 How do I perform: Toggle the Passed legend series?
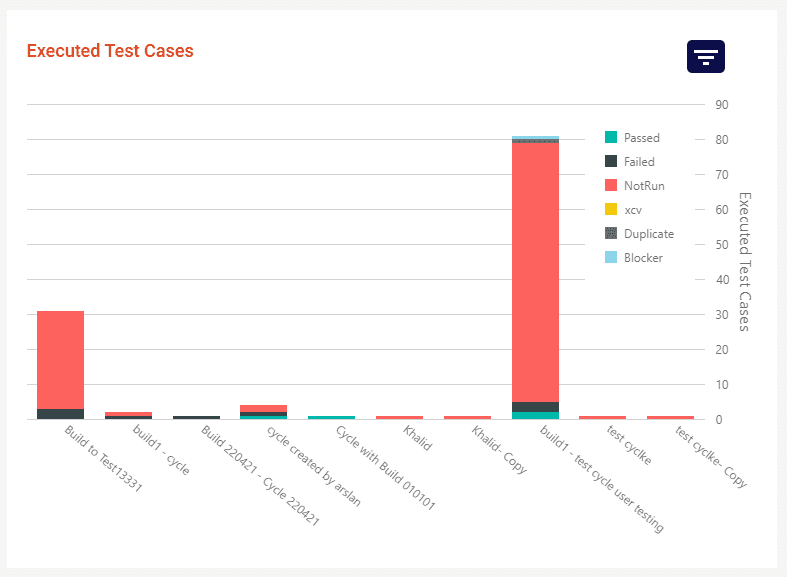tap(641, 138)
